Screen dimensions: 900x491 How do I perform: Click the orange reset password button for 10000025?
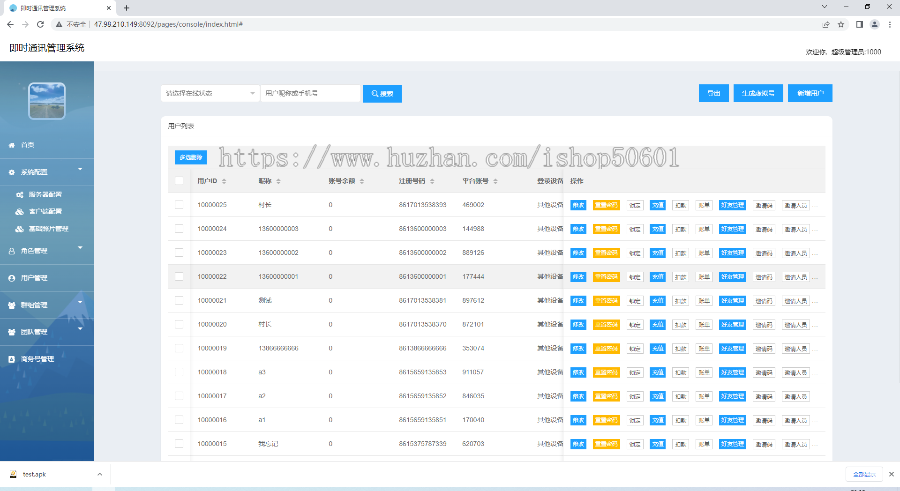[x=606, y=205]
